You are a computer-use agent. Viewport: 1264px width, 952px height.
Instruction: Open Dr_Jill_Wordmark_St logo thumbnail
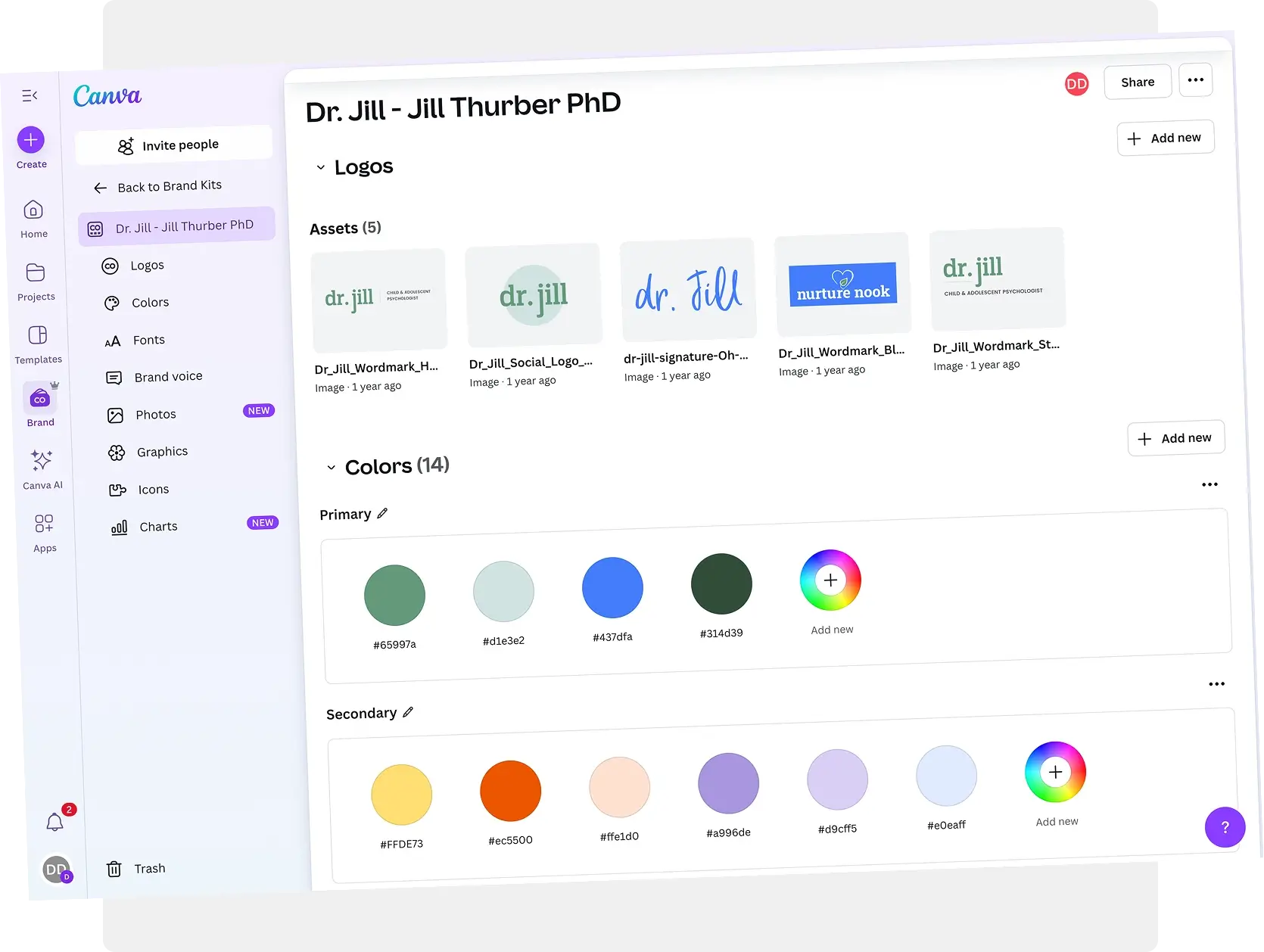[x=998, y=278]
